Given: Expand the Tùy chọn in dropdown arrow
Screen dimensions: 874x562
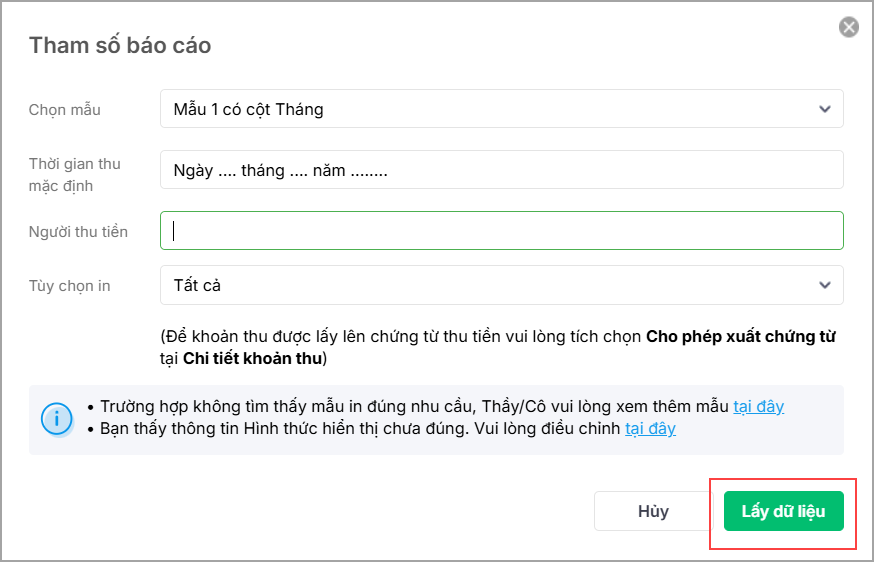Looking at the screenshot, I should [824, 285].
